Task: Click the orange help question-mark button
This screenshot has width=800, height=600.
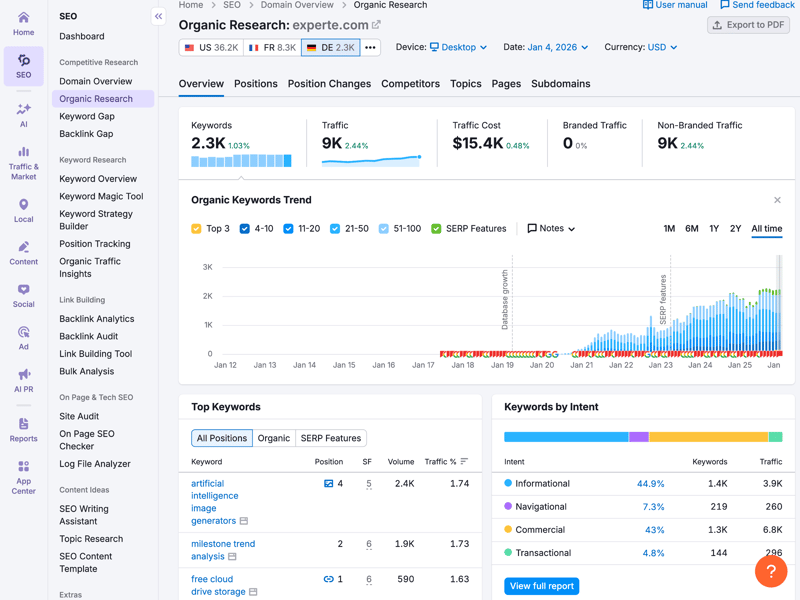Action: pyautogui.click(x=771, y=572)
